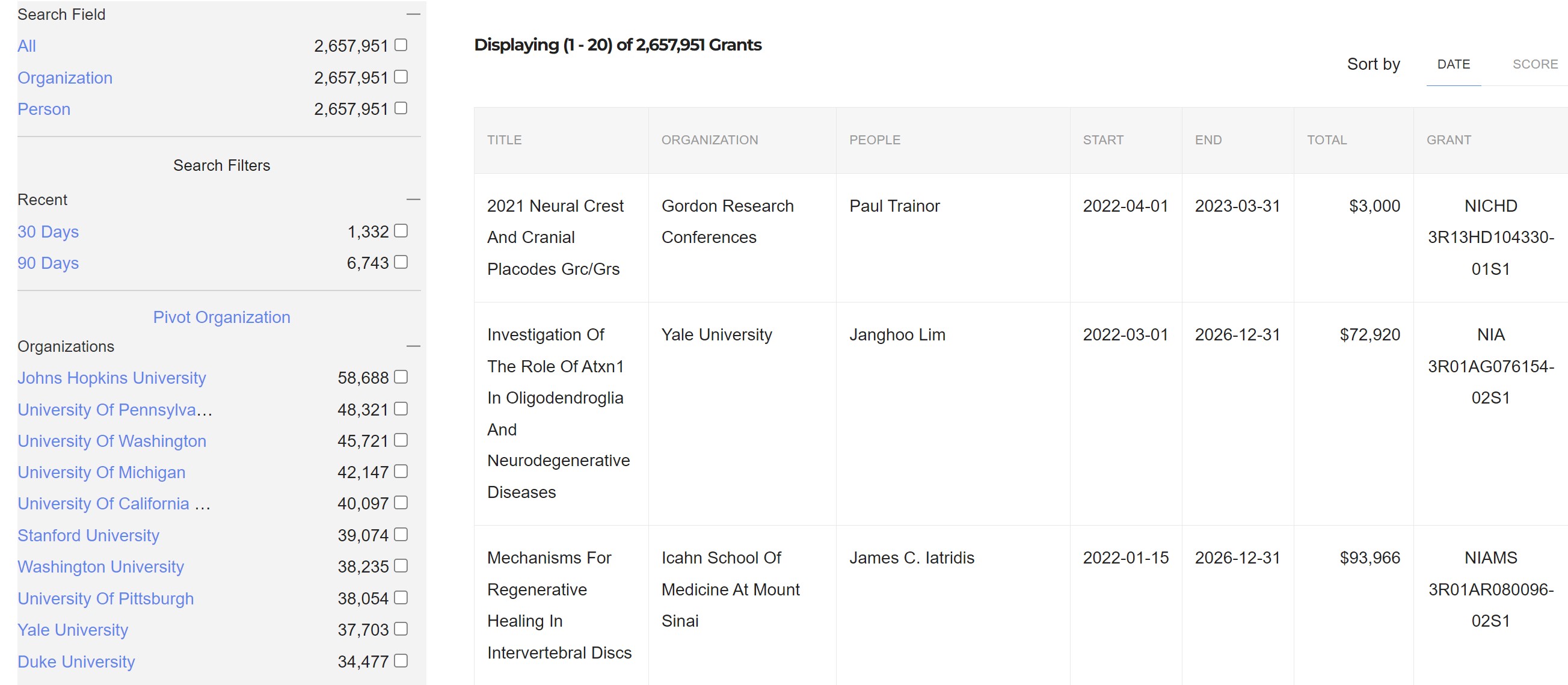Viewport: 1568px width, 685px height.
Task: Filter by the 30 Days link
Action: point(48,232)
